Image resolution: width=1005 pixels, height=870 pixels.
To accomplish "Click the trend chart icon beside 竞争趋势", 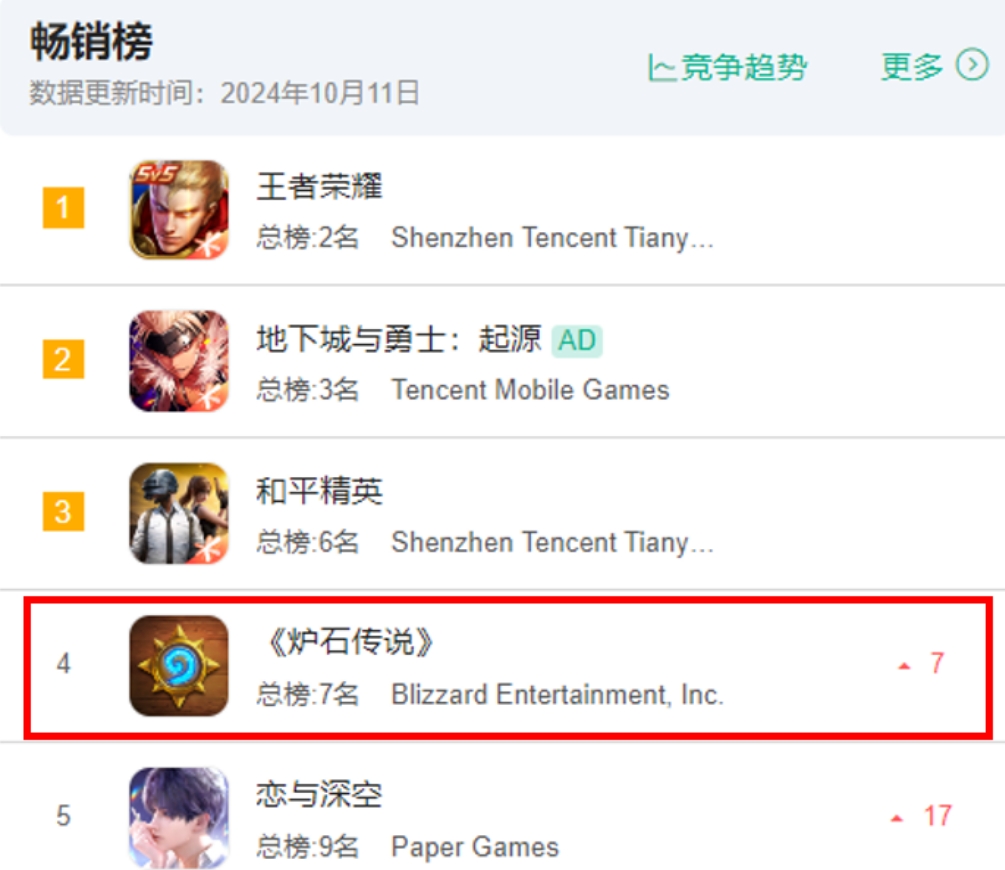I will (661, 67).
